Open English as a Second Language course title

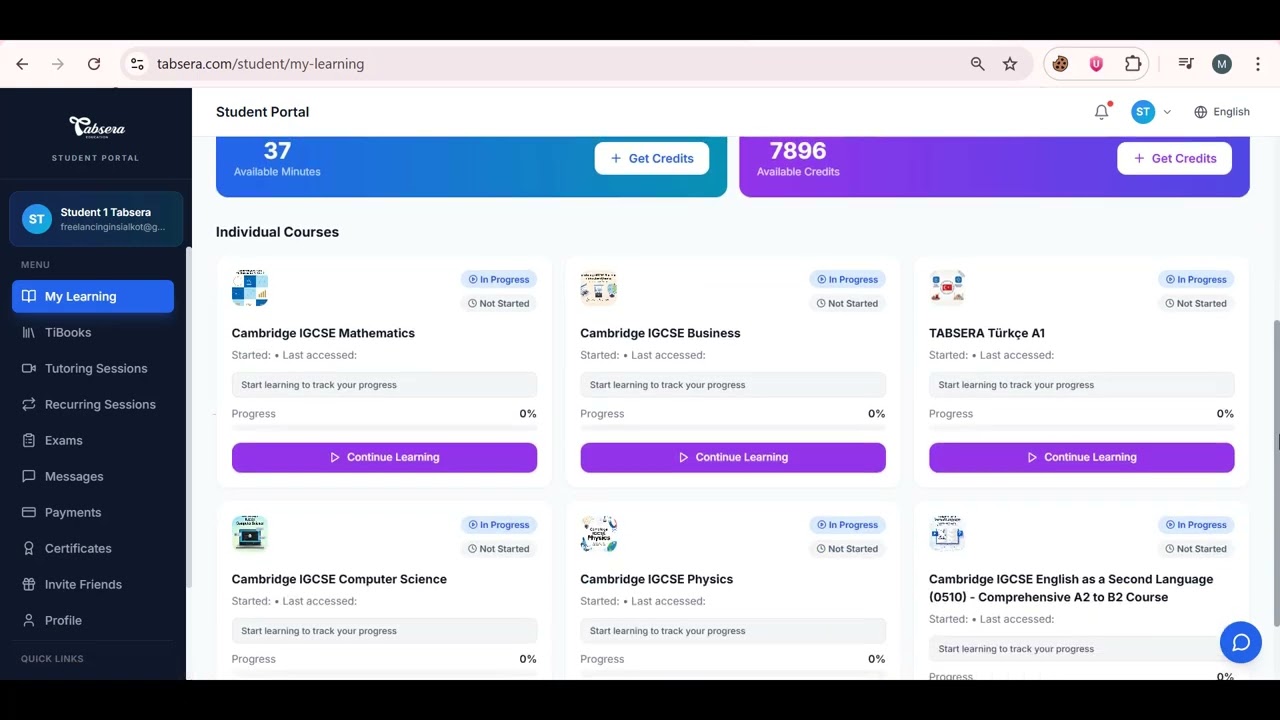[x=1071, y=588]
